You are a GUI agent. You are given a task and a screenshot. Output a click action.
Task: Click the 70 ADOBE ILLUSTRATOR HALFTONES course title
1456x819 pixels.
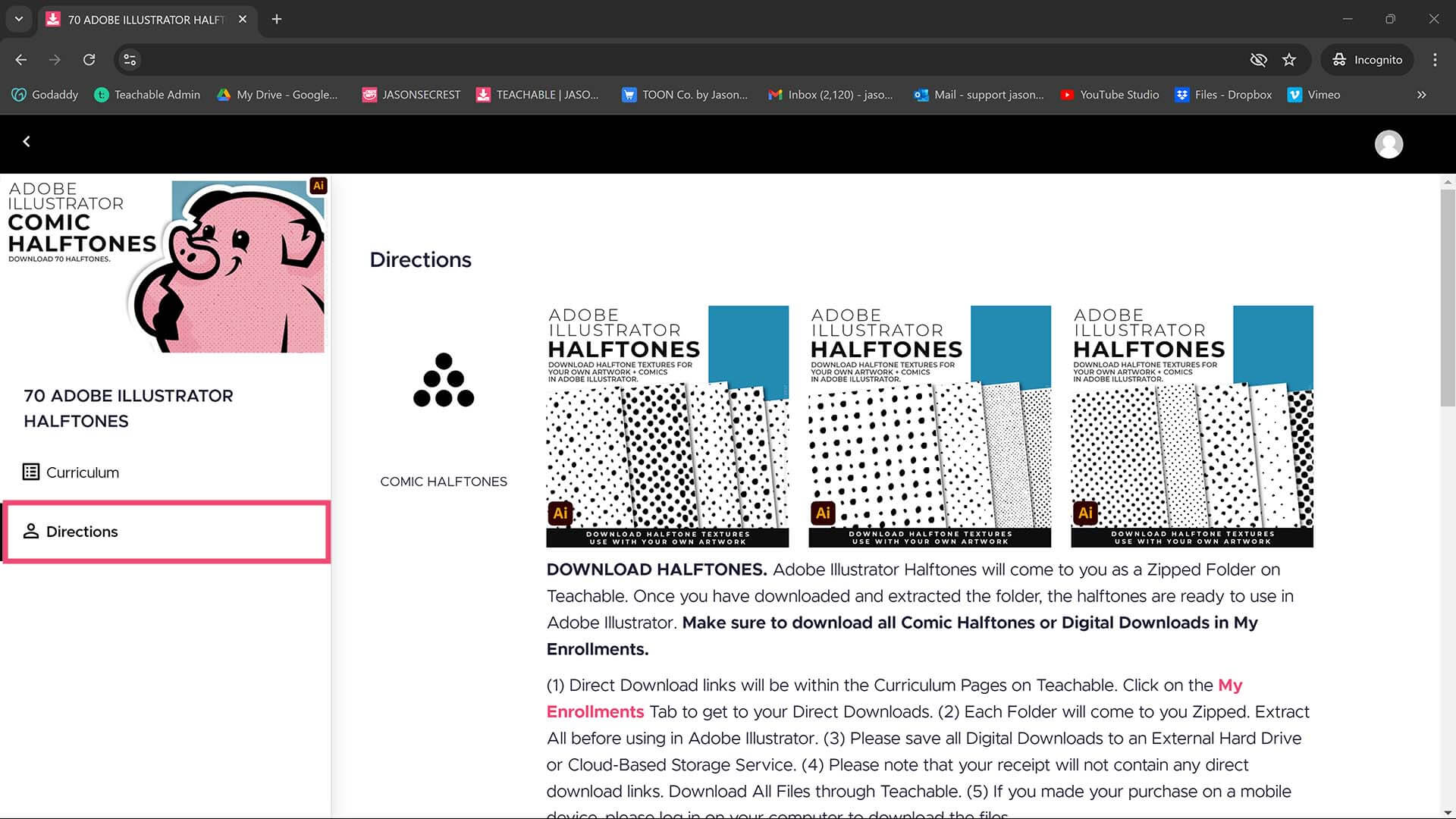pos(128,408)
